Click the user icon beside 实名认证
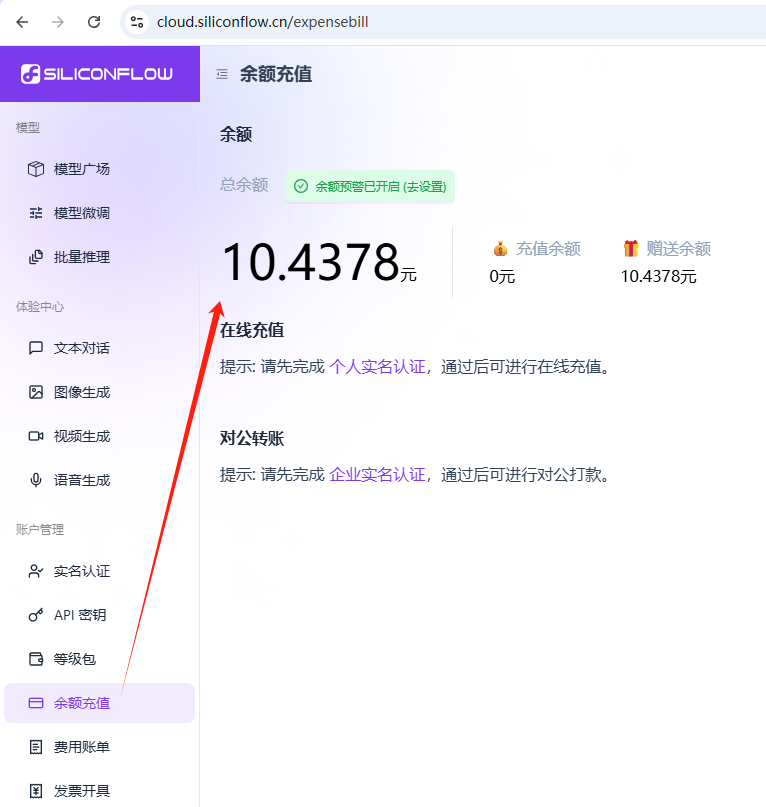The image size is (766, 807). [x=36, y=571]
